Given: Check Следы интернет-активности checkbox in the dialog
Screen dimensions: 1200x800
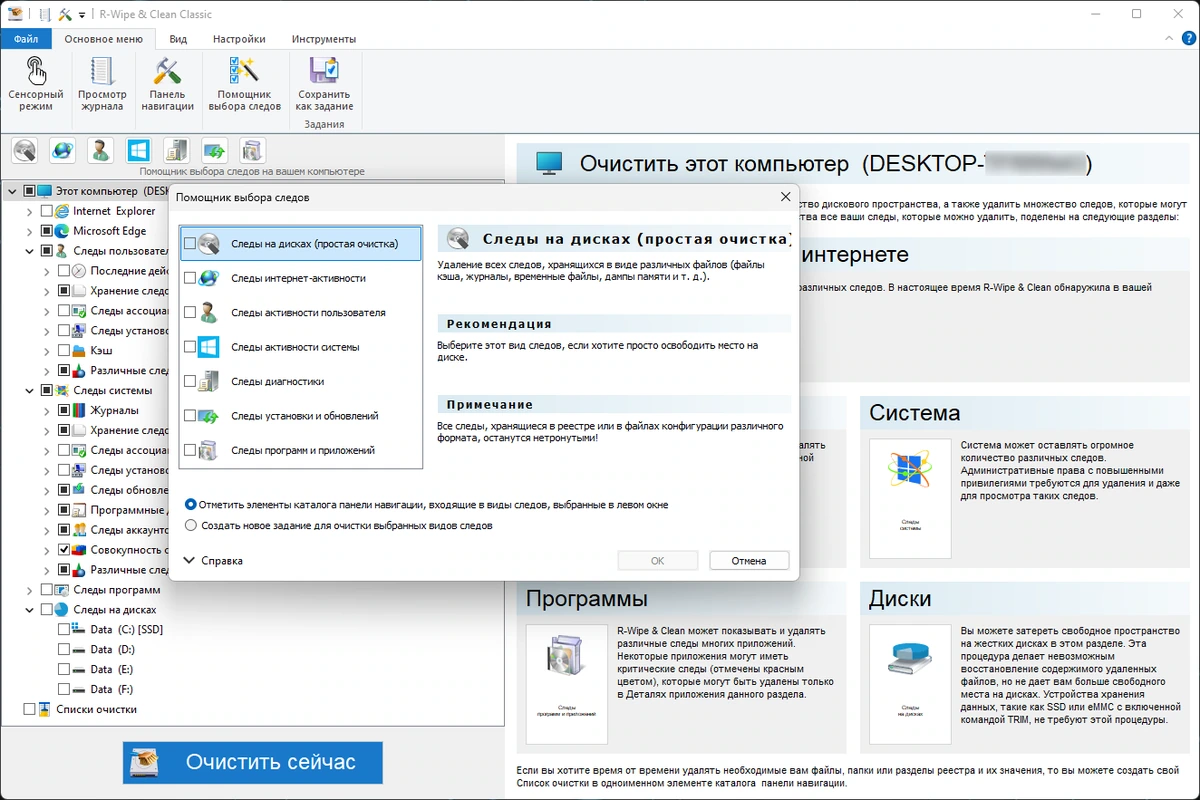Looking at the screenshot, I should click(x=190, y=278).
